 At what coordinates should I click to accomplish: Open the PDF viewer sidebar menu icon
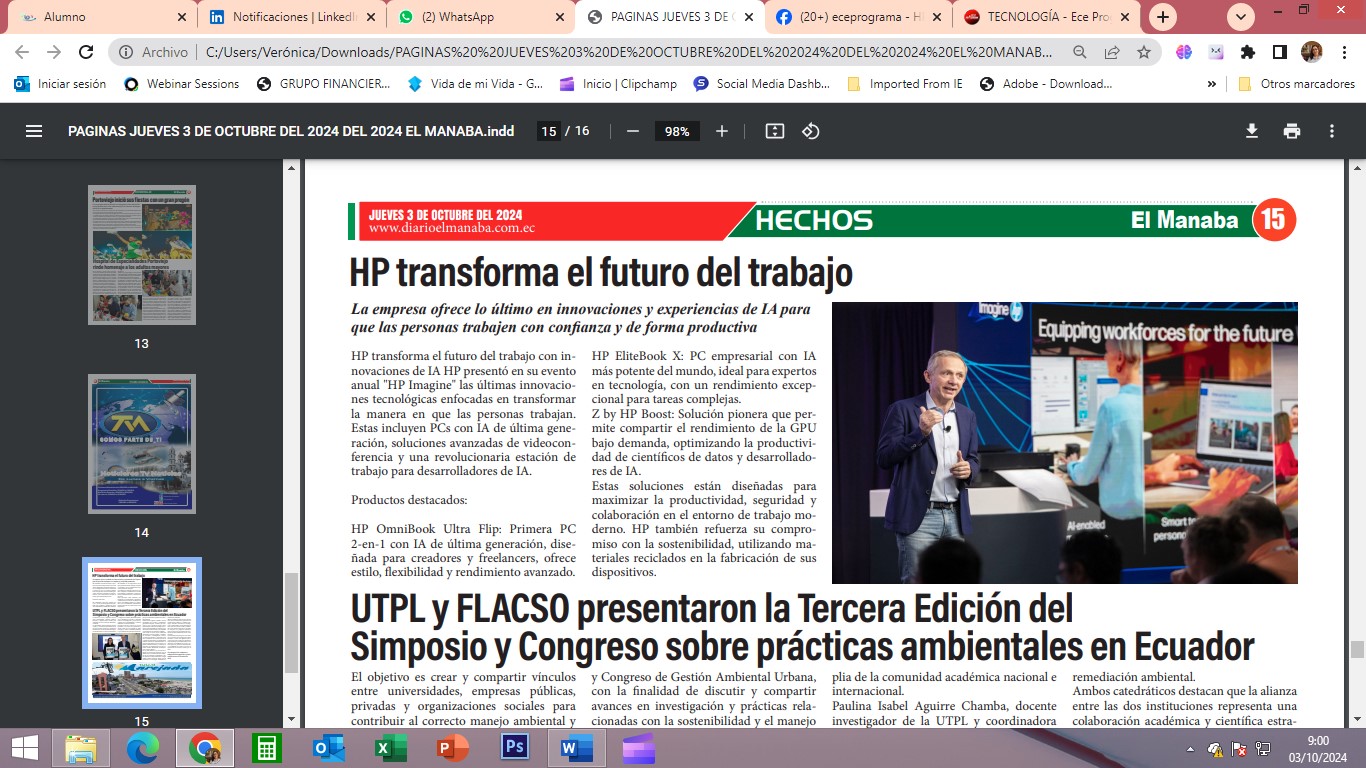[x=34, y=131]
